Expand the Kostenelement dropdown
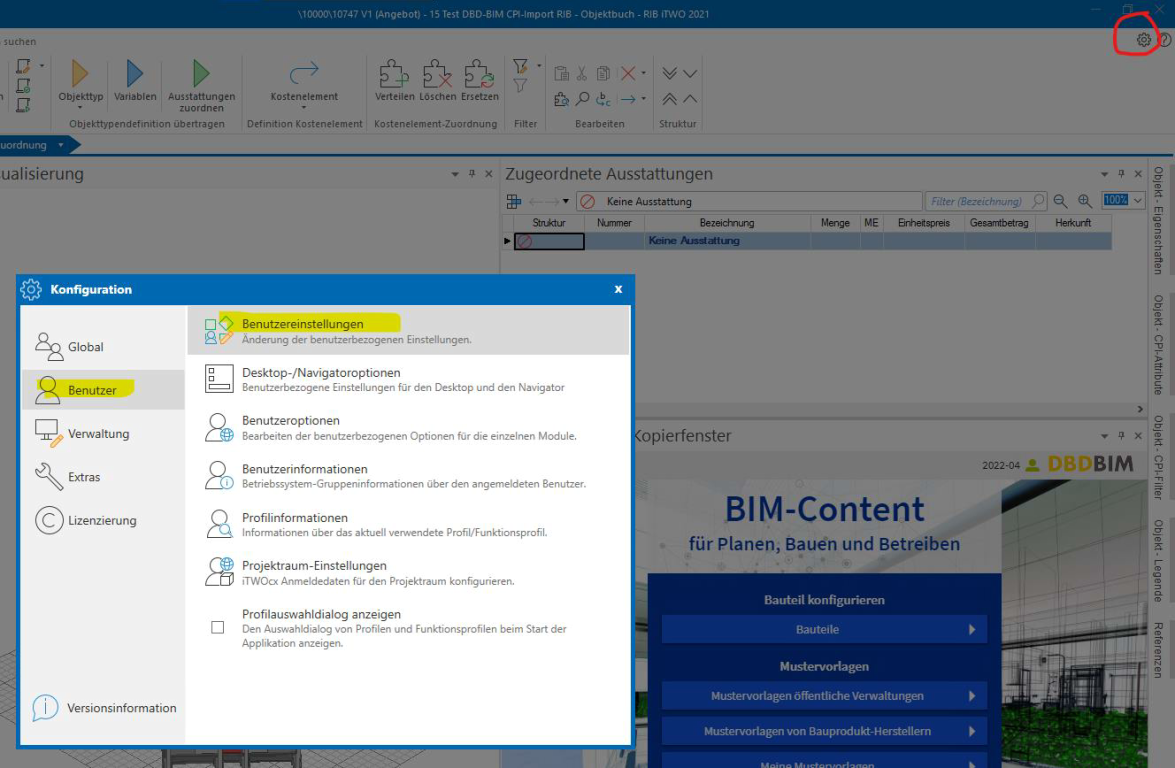 click(304, 108)
